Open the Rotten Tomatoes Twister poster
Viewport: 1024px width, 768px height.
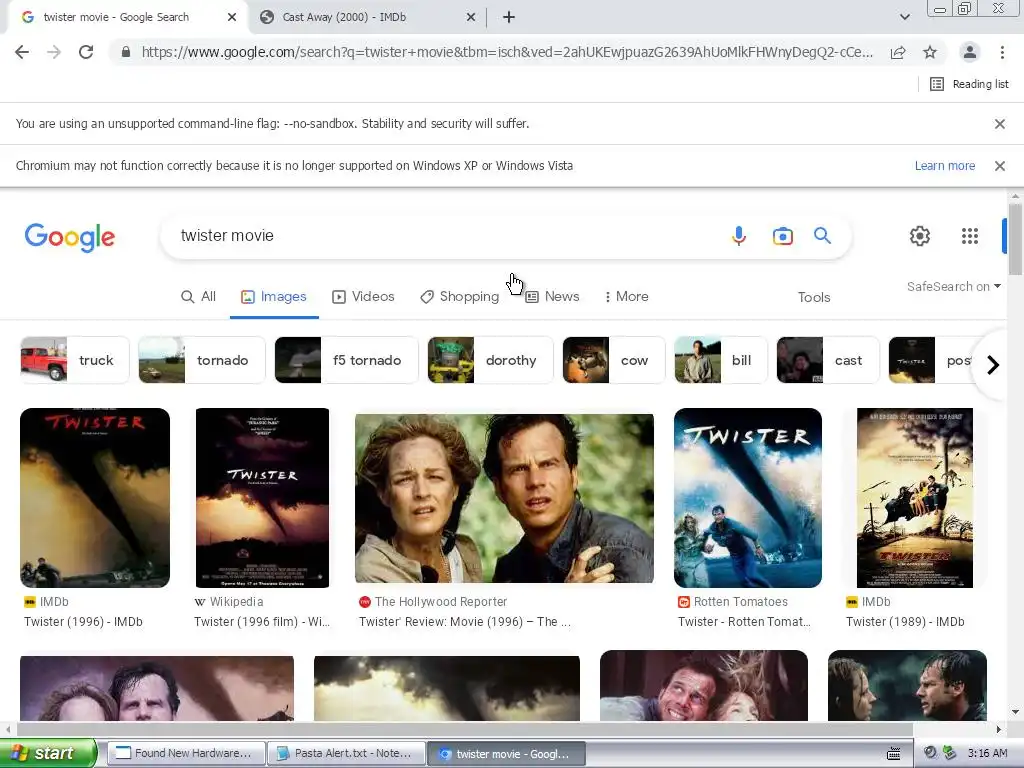point(748,498)
